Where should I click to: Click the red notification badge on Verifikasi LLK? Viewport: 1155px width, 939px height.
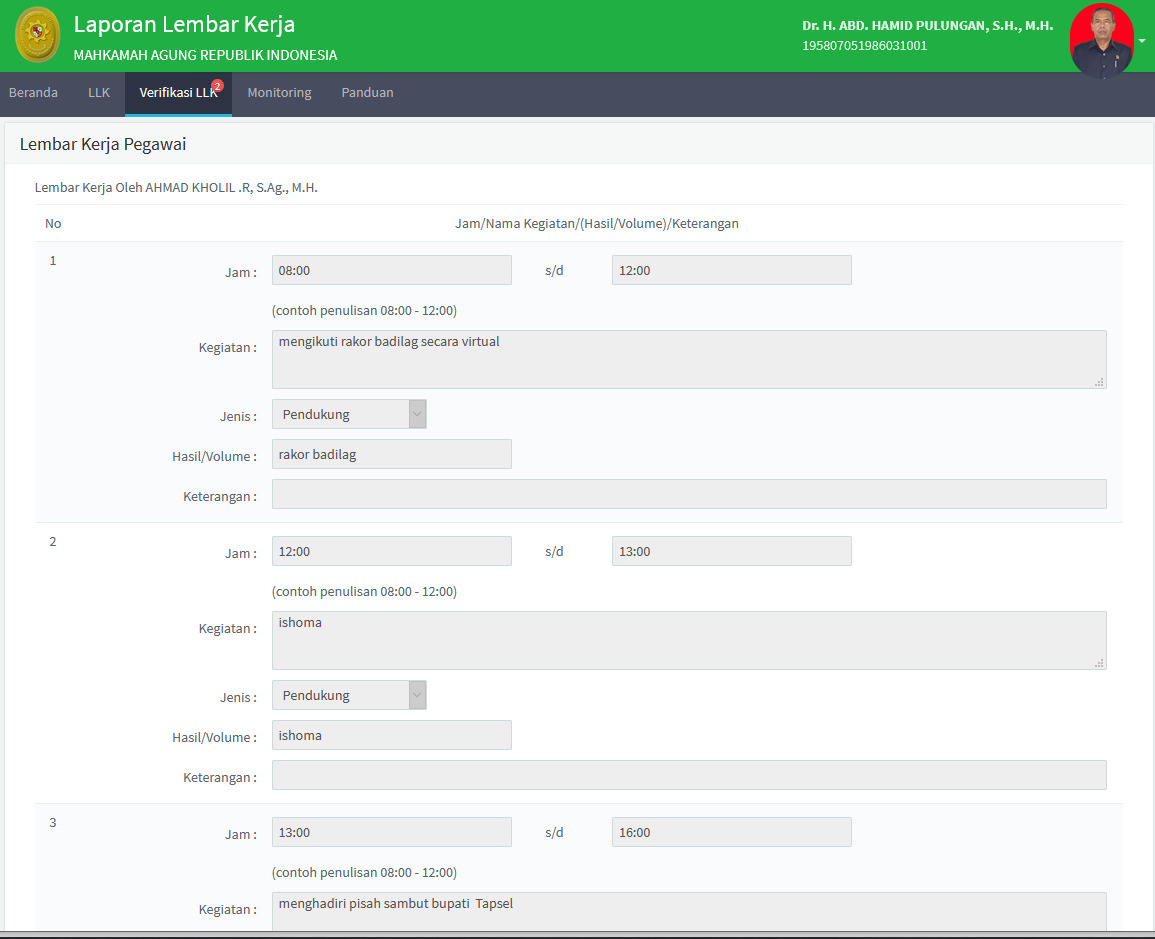217,86
